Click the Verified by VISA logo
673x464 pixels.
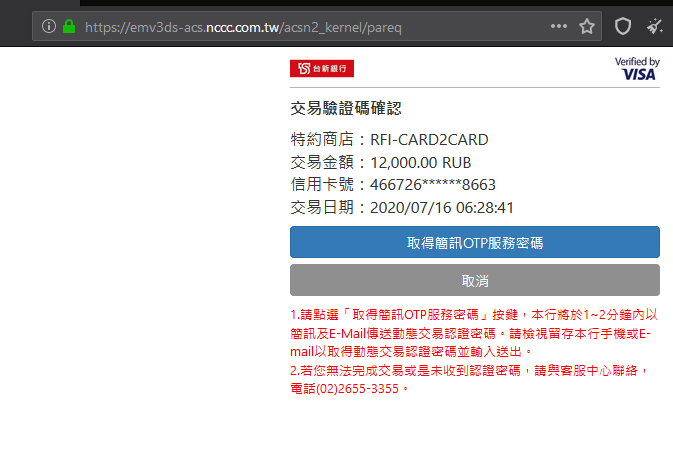tap(637, 68)
